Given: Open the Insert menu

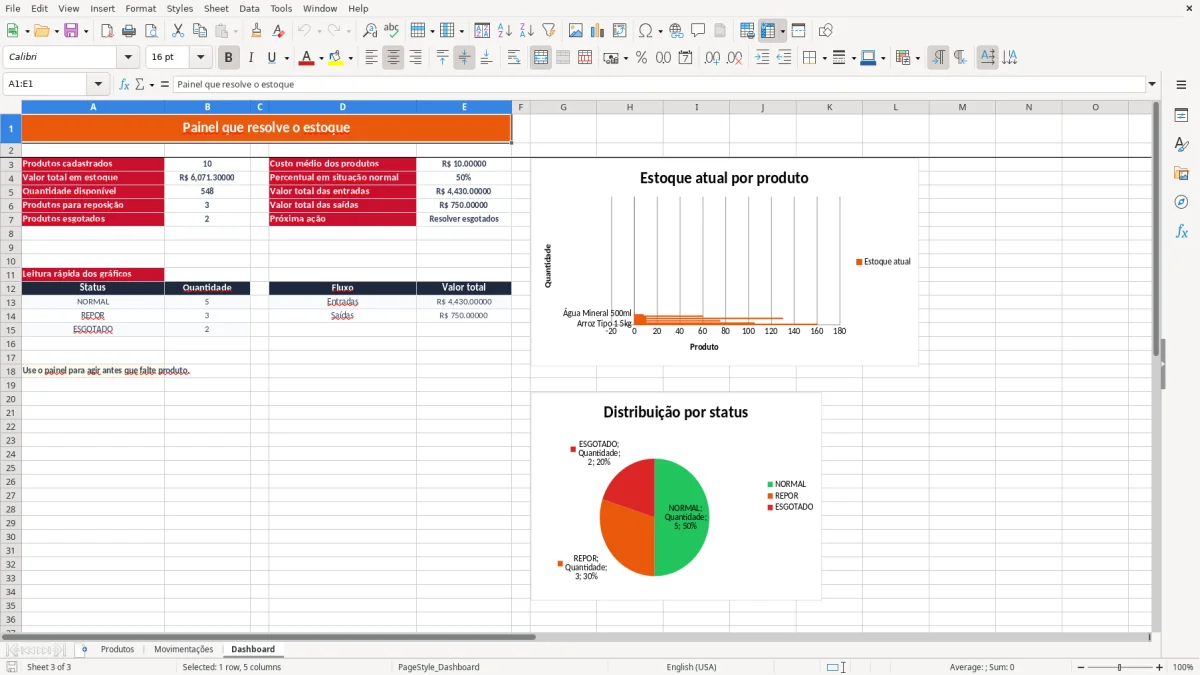Looking at the screenshot, I should pos(102,8).
